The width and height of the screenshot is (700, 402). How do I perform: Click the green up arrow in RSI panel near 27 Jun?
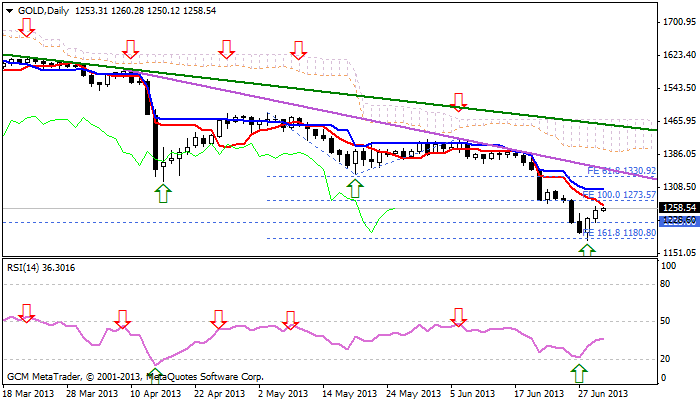point(578,374)
